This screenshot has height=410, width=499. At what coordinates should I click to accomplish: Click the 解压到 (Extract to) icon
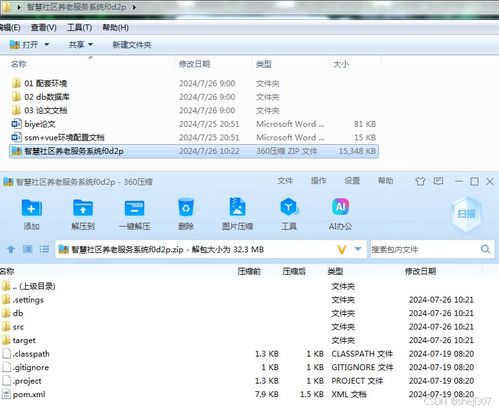(x=83, y=208)
